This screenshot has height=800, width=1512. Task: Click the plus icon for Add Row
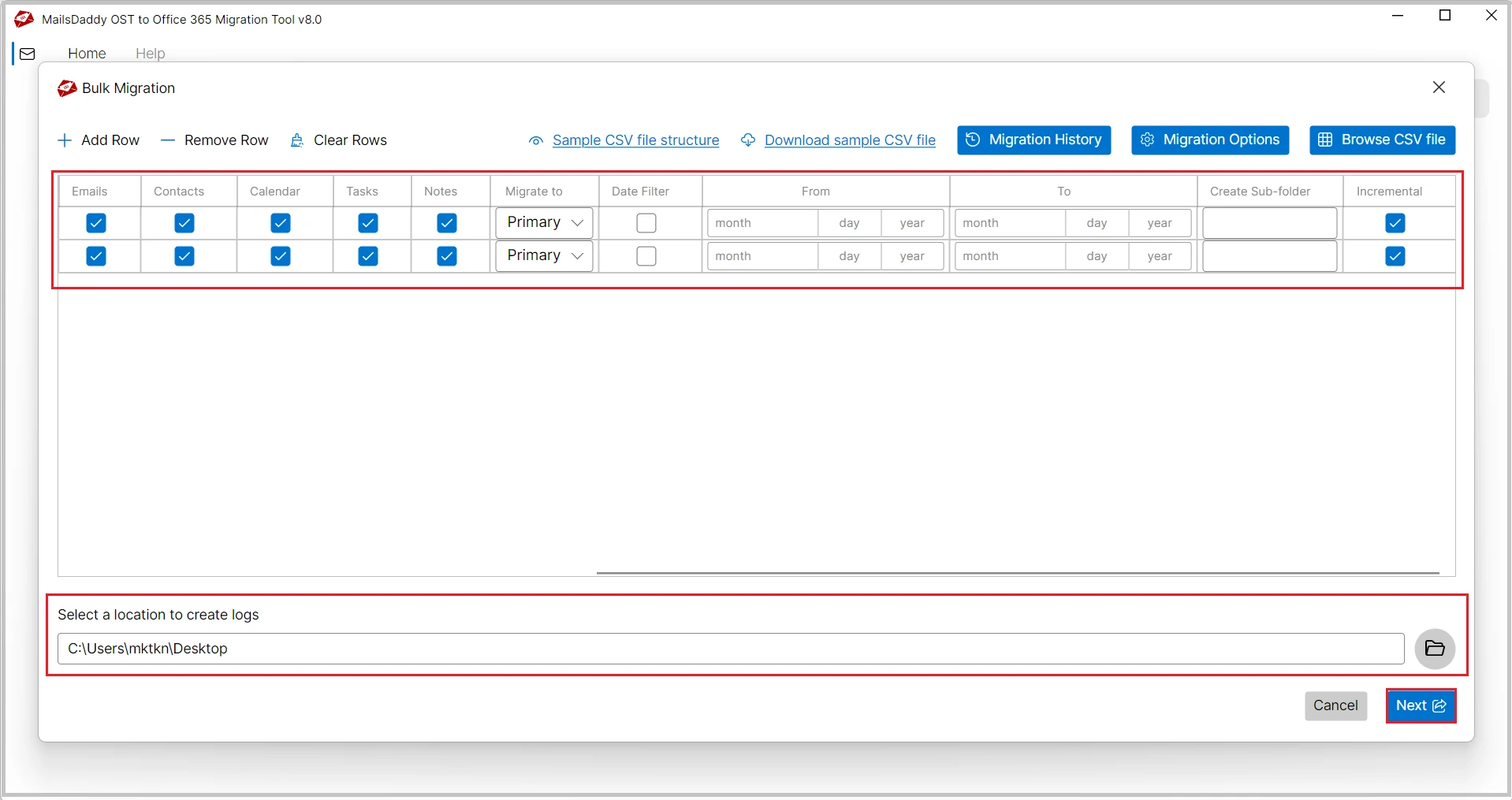(65, 140)
